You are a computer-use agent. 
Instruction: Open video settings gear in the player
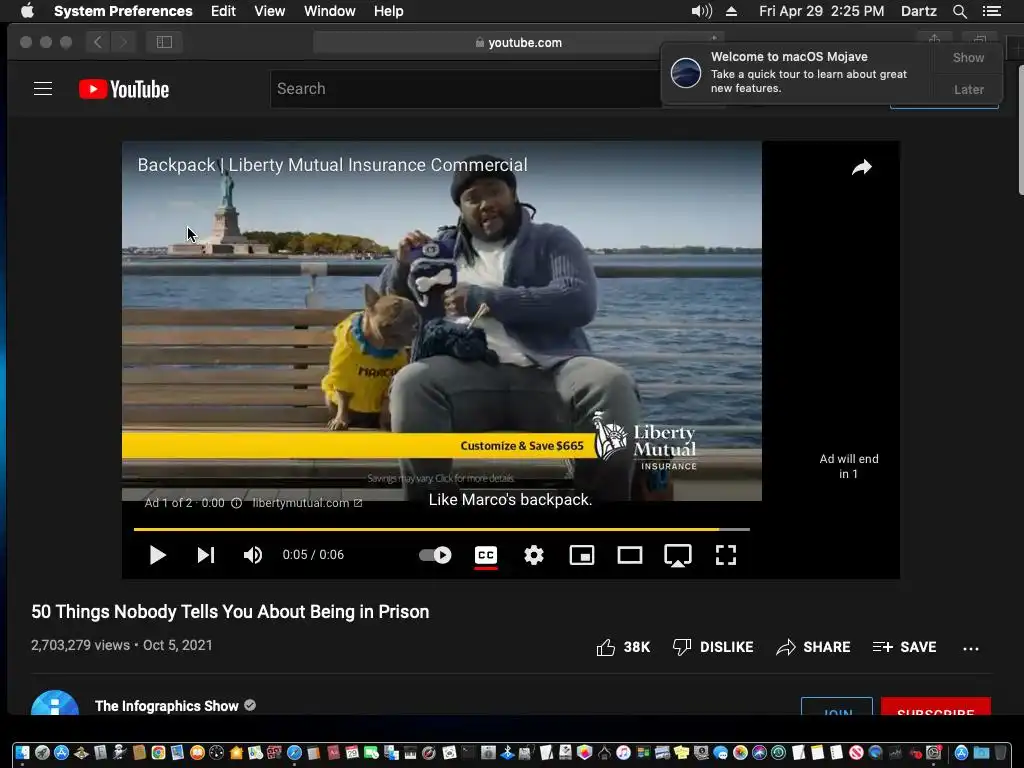[534, 555]
